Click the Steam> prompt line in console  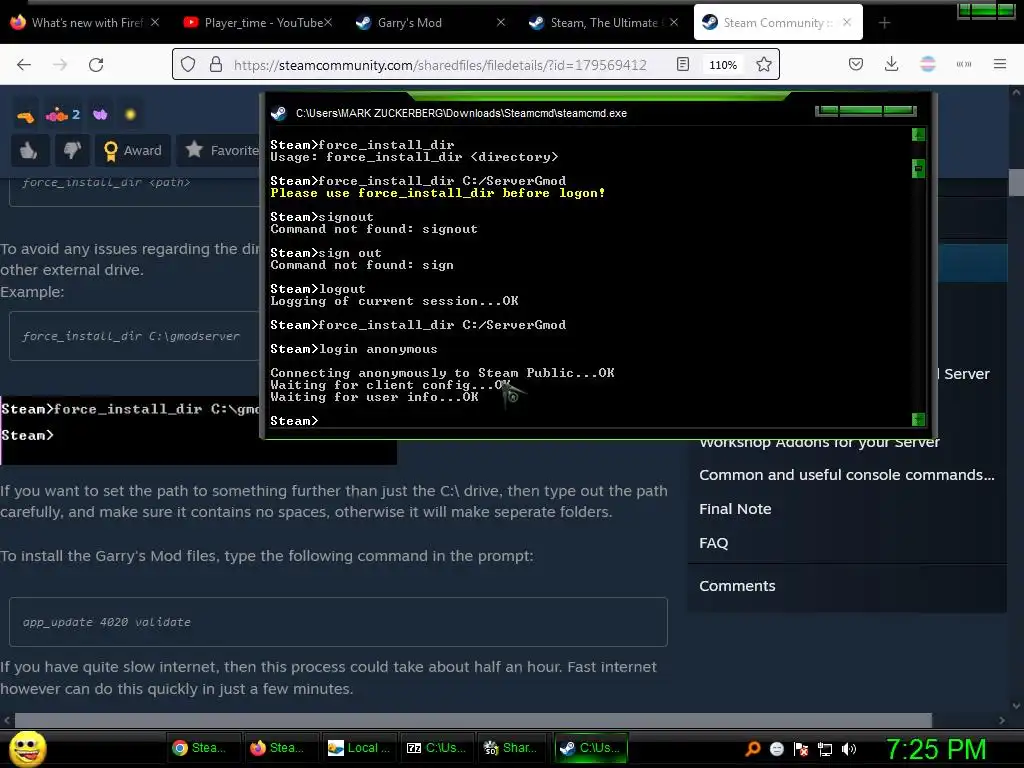point(294,421)
